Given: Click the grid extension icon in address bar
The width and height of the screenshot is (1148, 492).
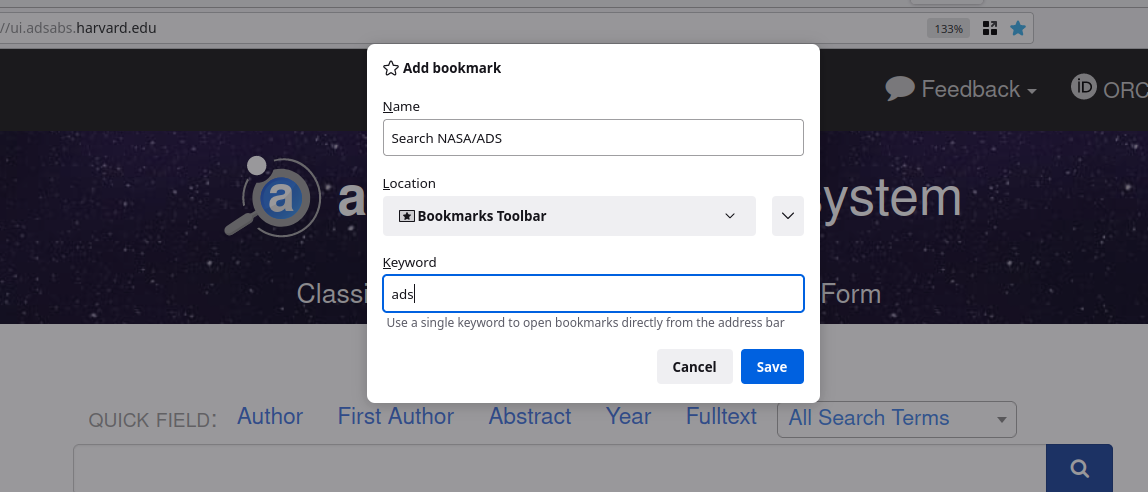Looking at the screenshot, I should click(990, 28).
